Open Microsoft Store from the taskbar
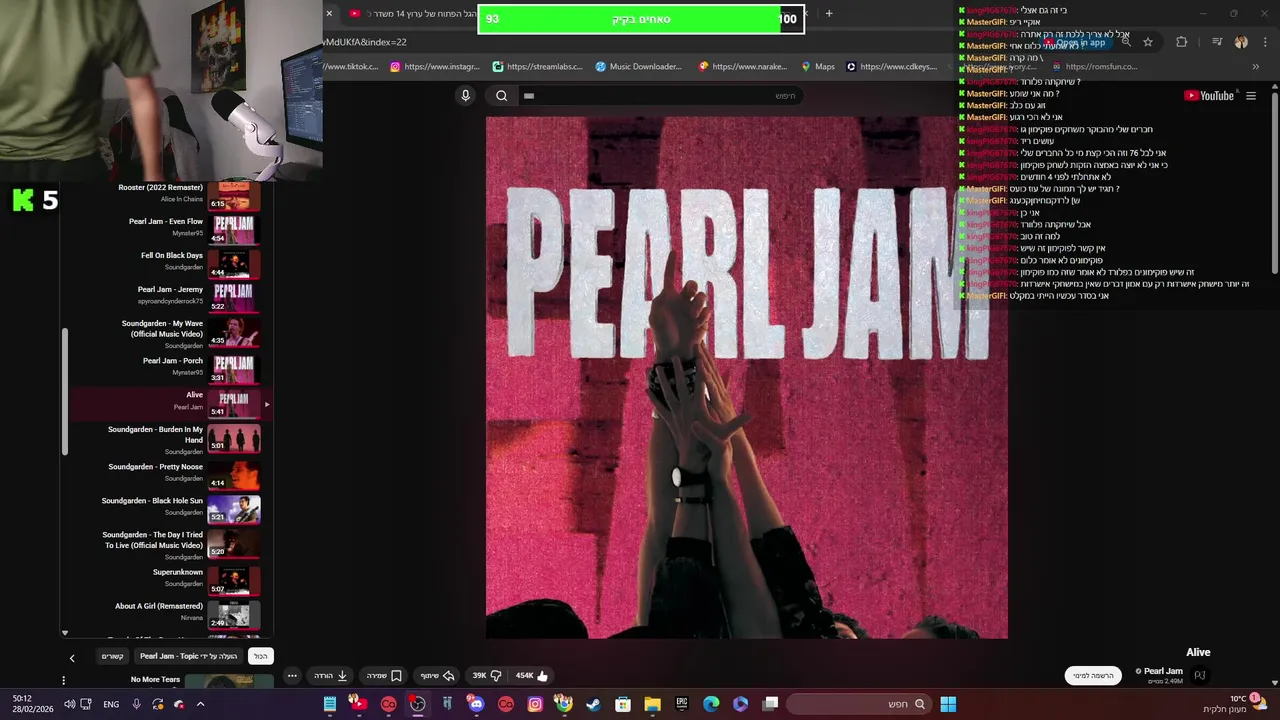The width and height of the screenshot is (1280, 720). pos(623,704)
